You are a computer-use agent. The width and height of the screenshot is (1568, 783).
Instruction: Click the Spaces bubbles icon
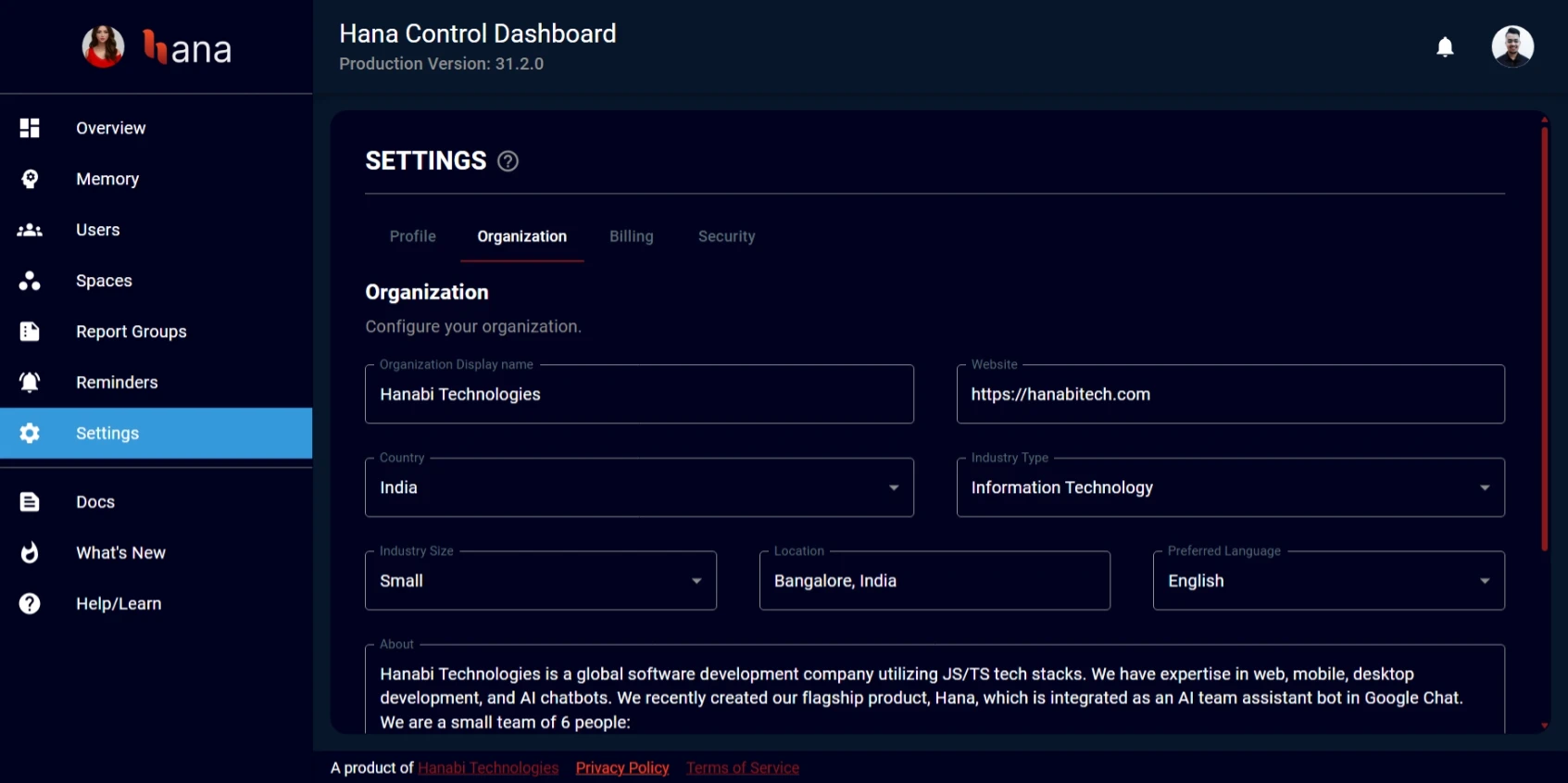[x=30, y=281]
